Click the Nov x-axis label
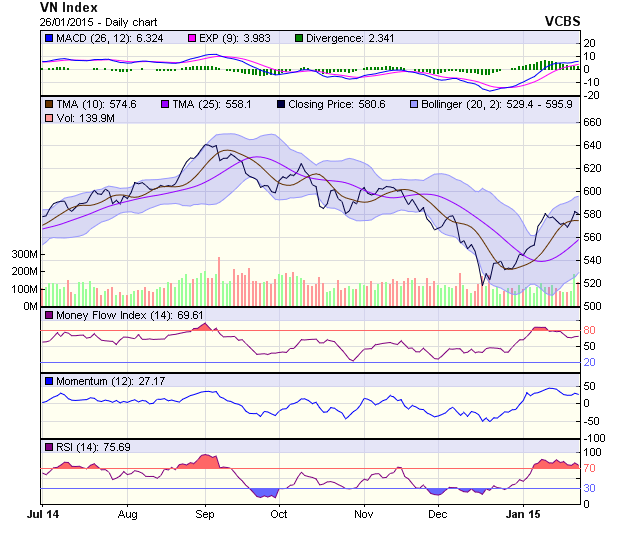This screenshot has width=620, height=535. [363, 513]
